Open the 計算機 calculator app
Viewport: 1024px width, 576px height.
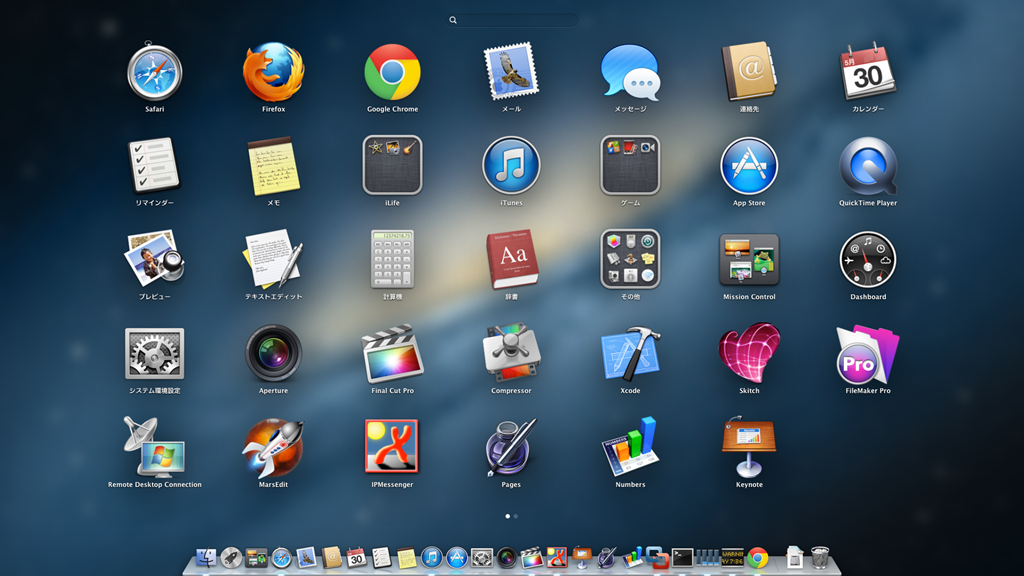pos(392,259)
